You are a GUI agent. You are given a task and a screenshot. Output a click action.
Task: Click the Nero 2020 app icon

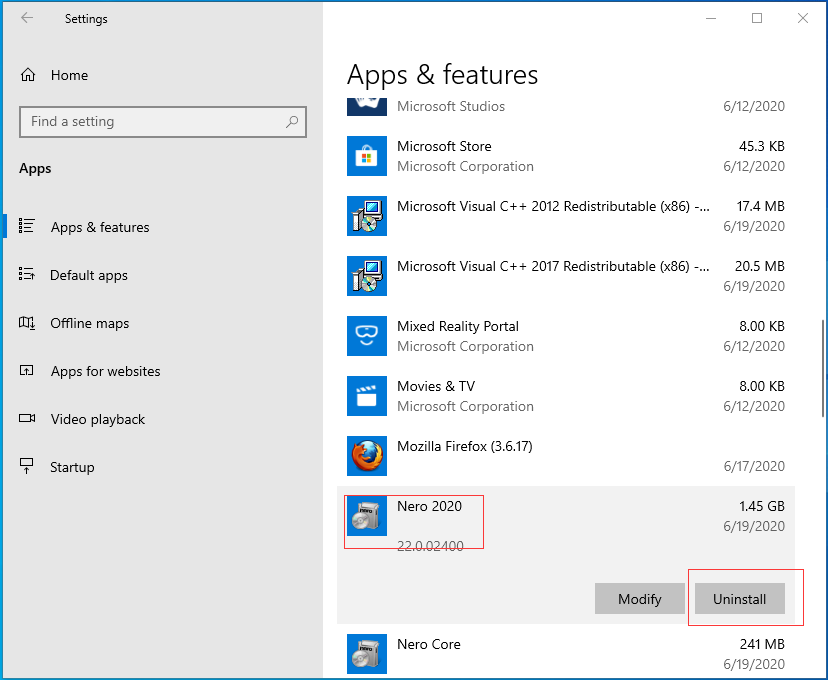pos(366,516)
